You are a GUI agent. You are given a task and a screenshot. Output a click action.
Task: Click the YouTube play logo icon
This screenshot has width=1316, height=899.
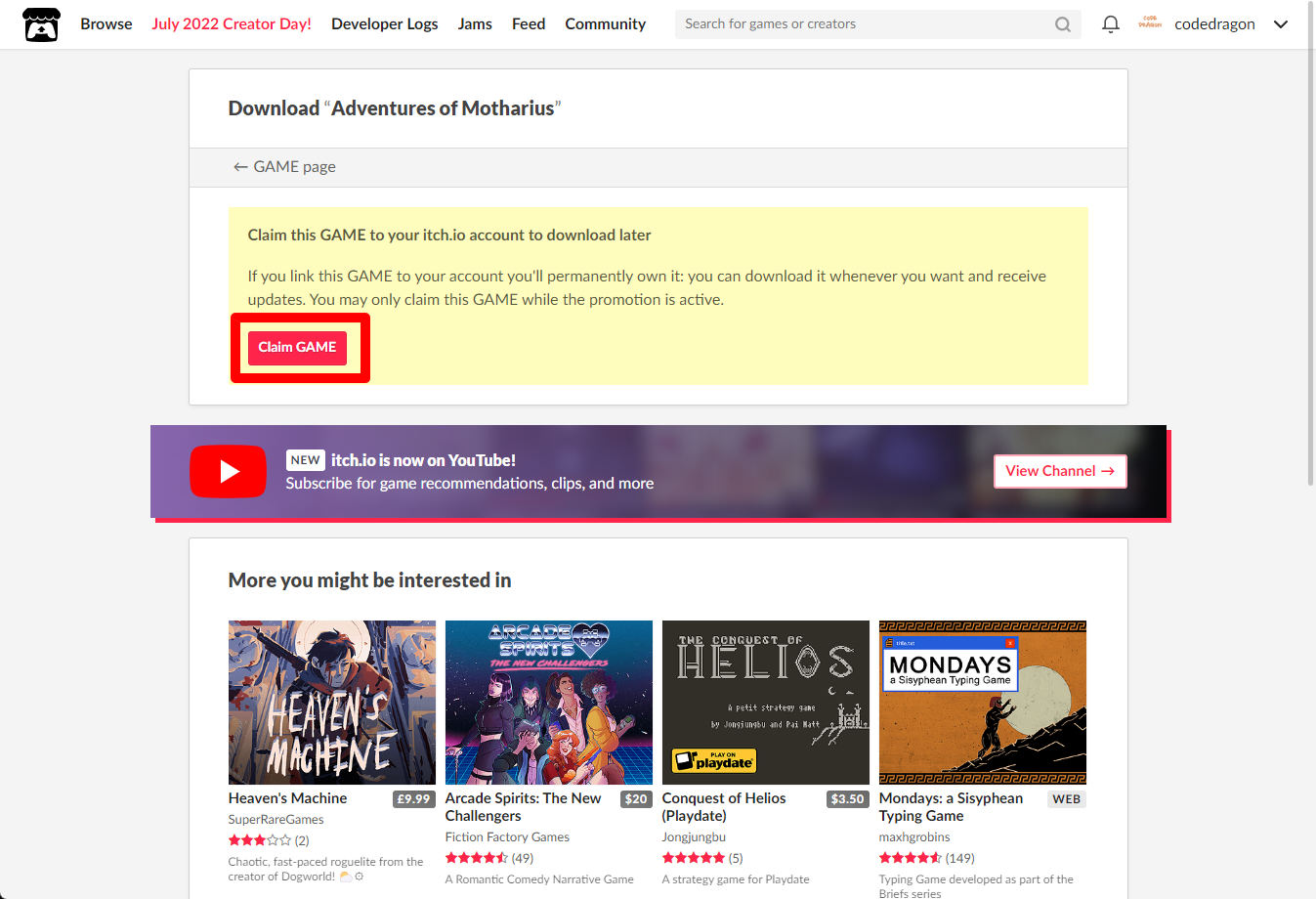pyautogui.click(x=228, y=472)
